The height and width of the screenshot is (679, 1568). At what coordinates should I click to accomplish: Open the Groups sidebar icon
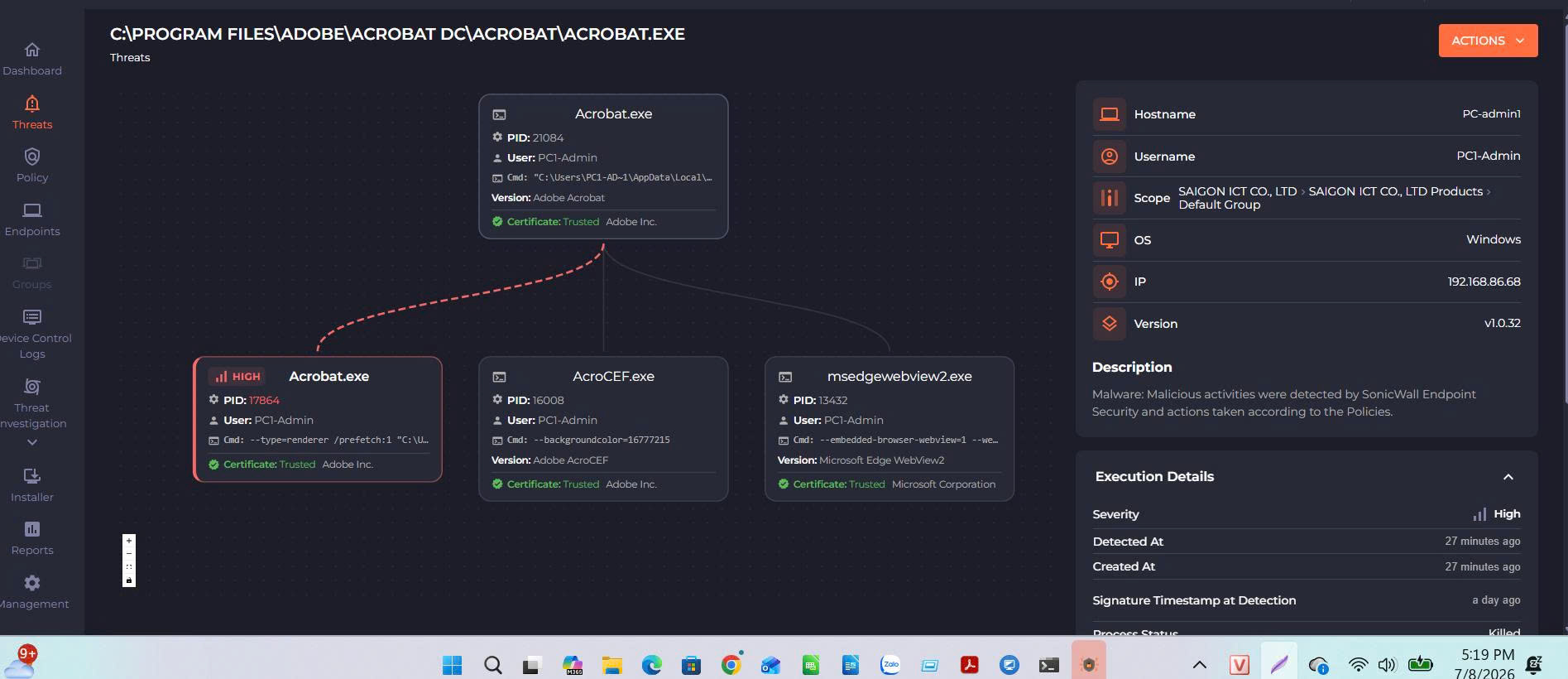click(32, 263)
